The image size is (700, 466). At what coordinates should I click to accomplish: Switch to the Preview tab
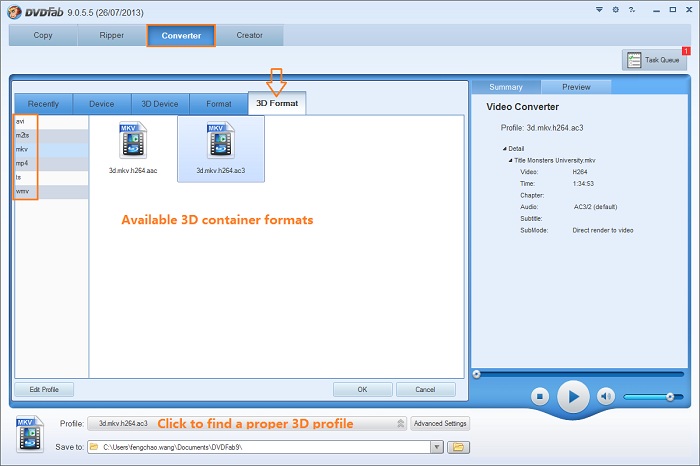pos(576,87)
